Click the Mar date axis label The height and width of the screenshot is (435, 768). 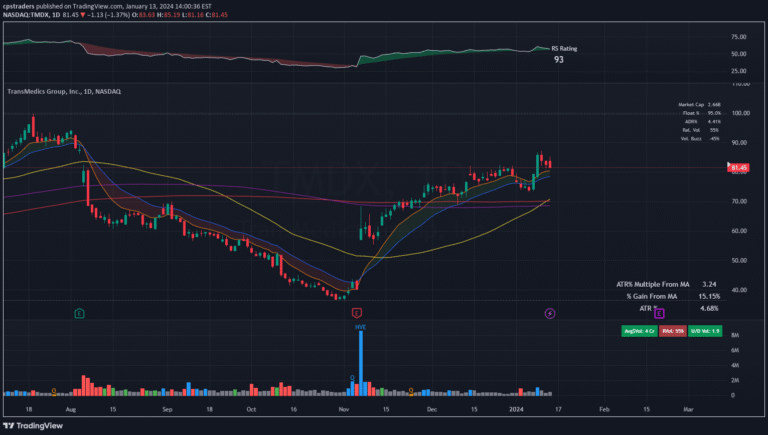point(688,410)
